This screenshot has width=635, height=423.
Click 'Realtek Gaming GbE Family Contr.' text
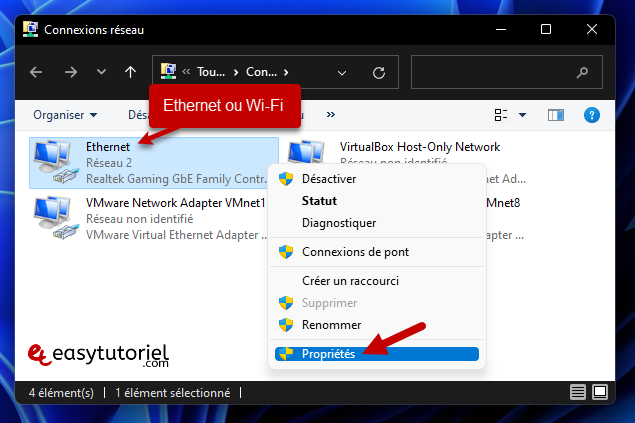click(176, 179)
